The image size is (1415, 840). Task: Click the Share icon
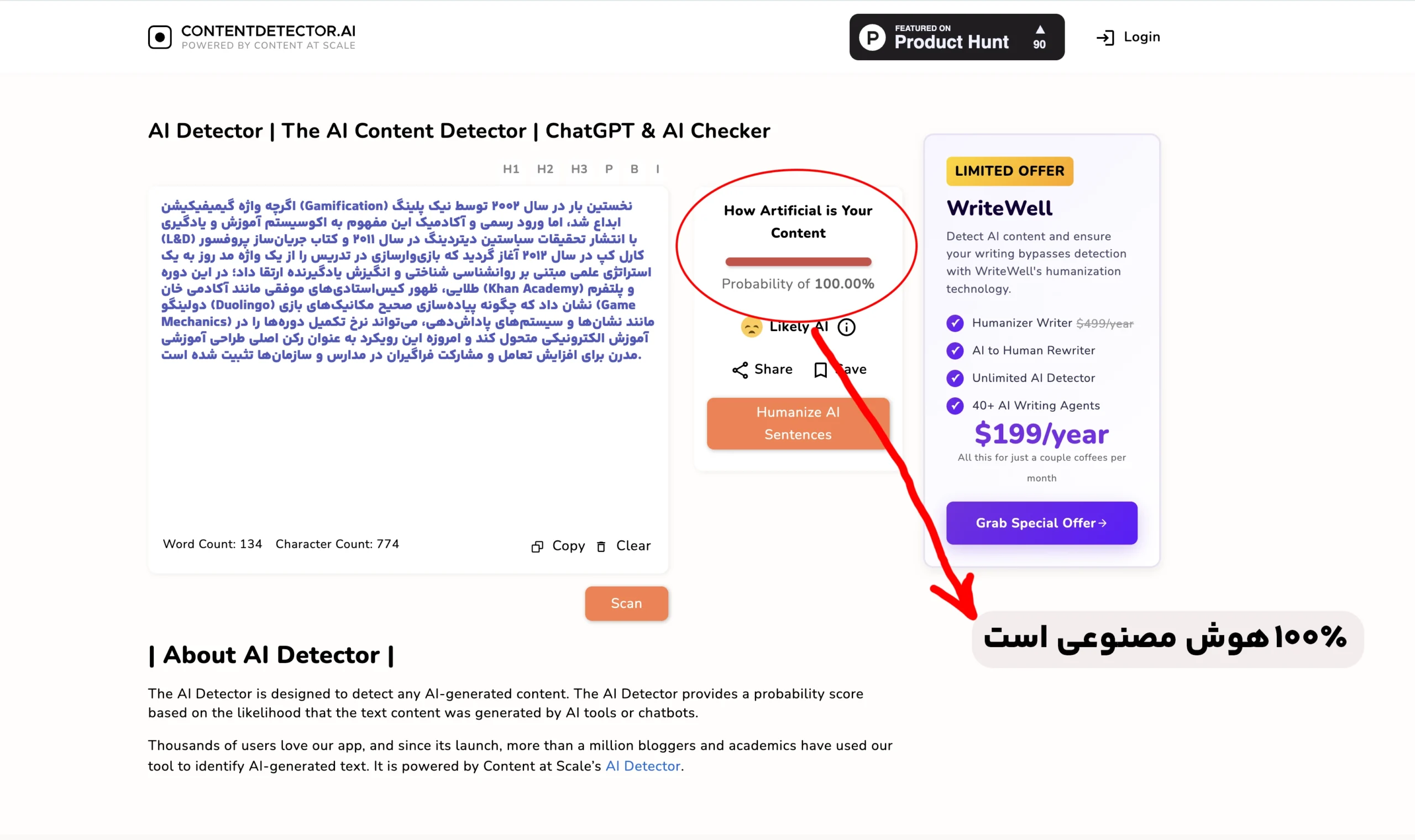[x=741, y=370]
